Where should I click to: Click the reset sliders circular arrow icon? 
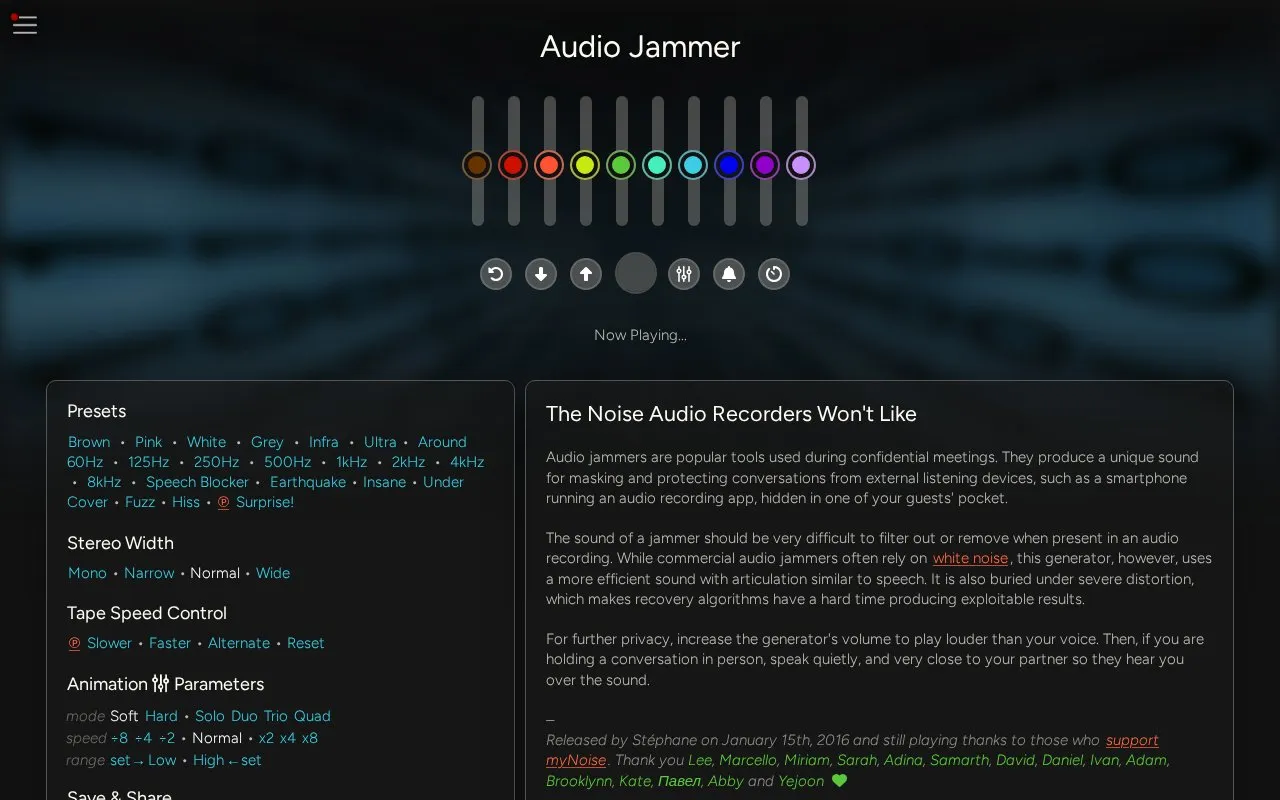tap(496, 274)
